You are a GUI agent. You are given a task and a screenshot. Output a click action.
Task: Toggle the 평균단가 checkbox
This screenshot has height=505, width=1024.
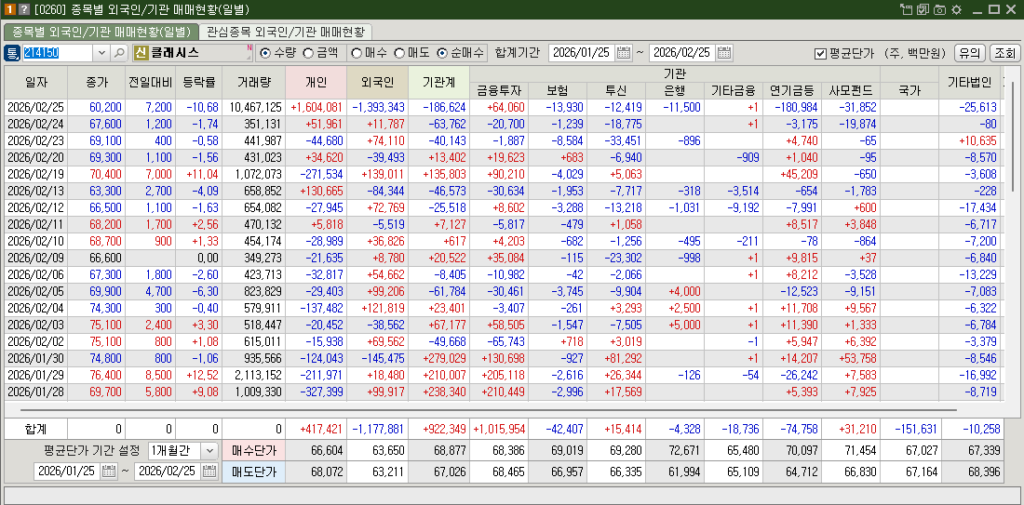point(821,54)
